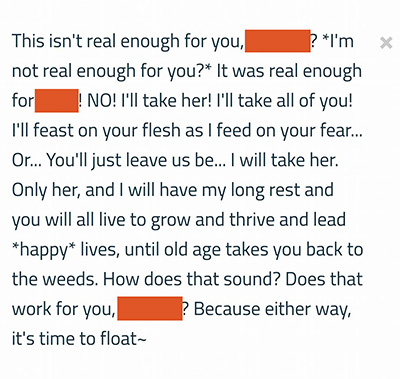Click the phrase "Only her,"
The height and width of the screenshot is (379, 400).
point(46,190)
